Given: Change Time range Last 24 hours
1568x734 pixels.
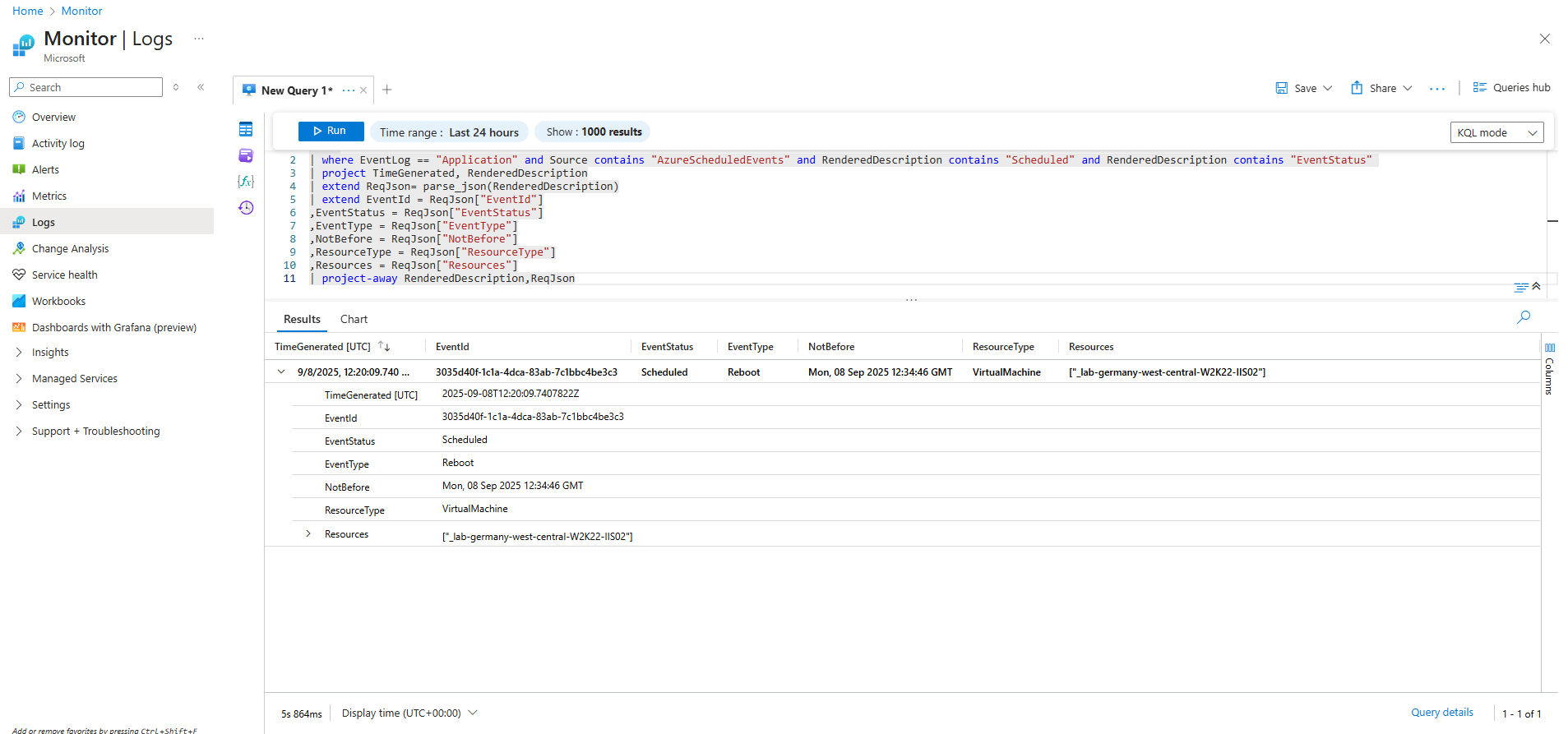Looking at the screenshot, I should click(449, 132).
